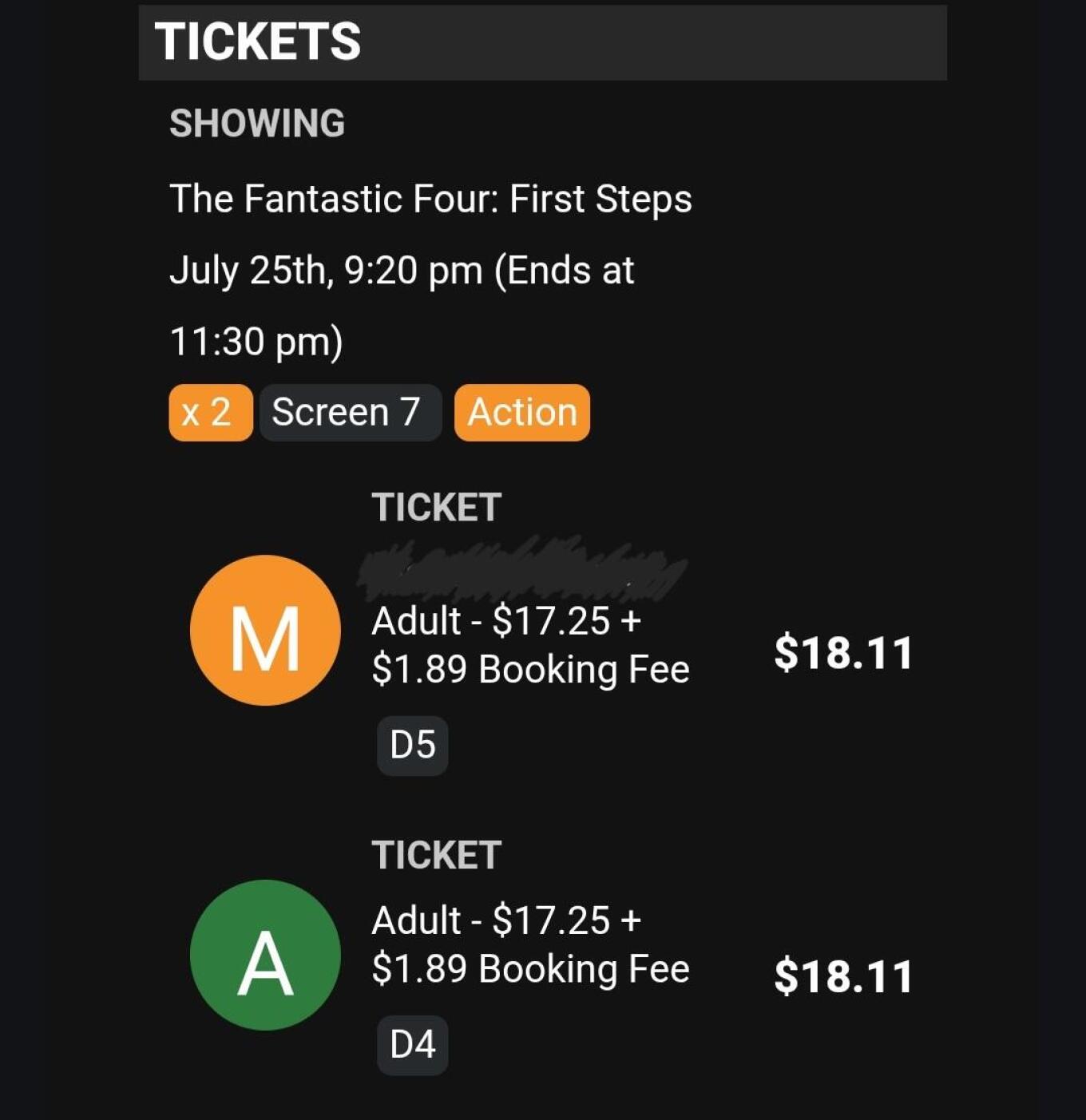
Task: Click the orange M avatar circle
Action: (x=265, y=631)
